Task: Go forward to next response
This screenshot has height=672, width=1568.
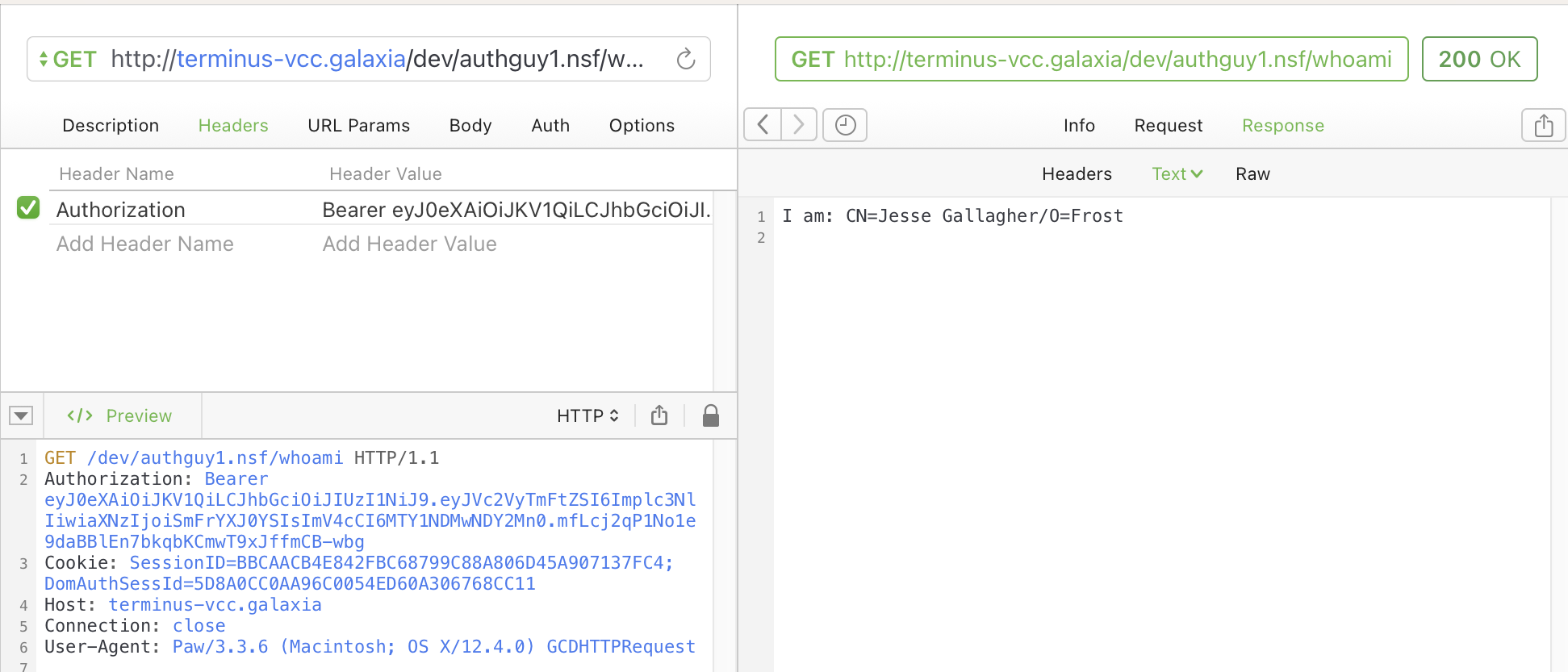Action: pos(798,125)
